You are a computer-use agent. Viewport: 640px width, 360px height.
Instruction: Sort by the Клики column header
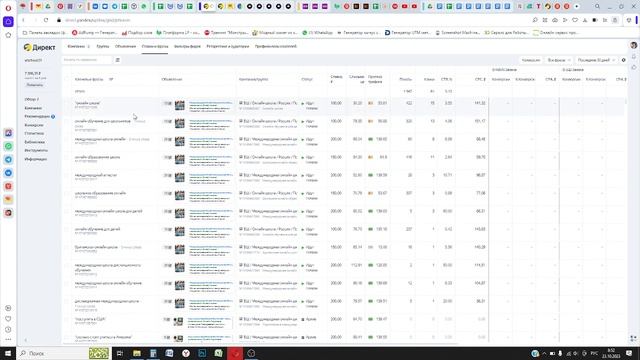coord(429,79)
